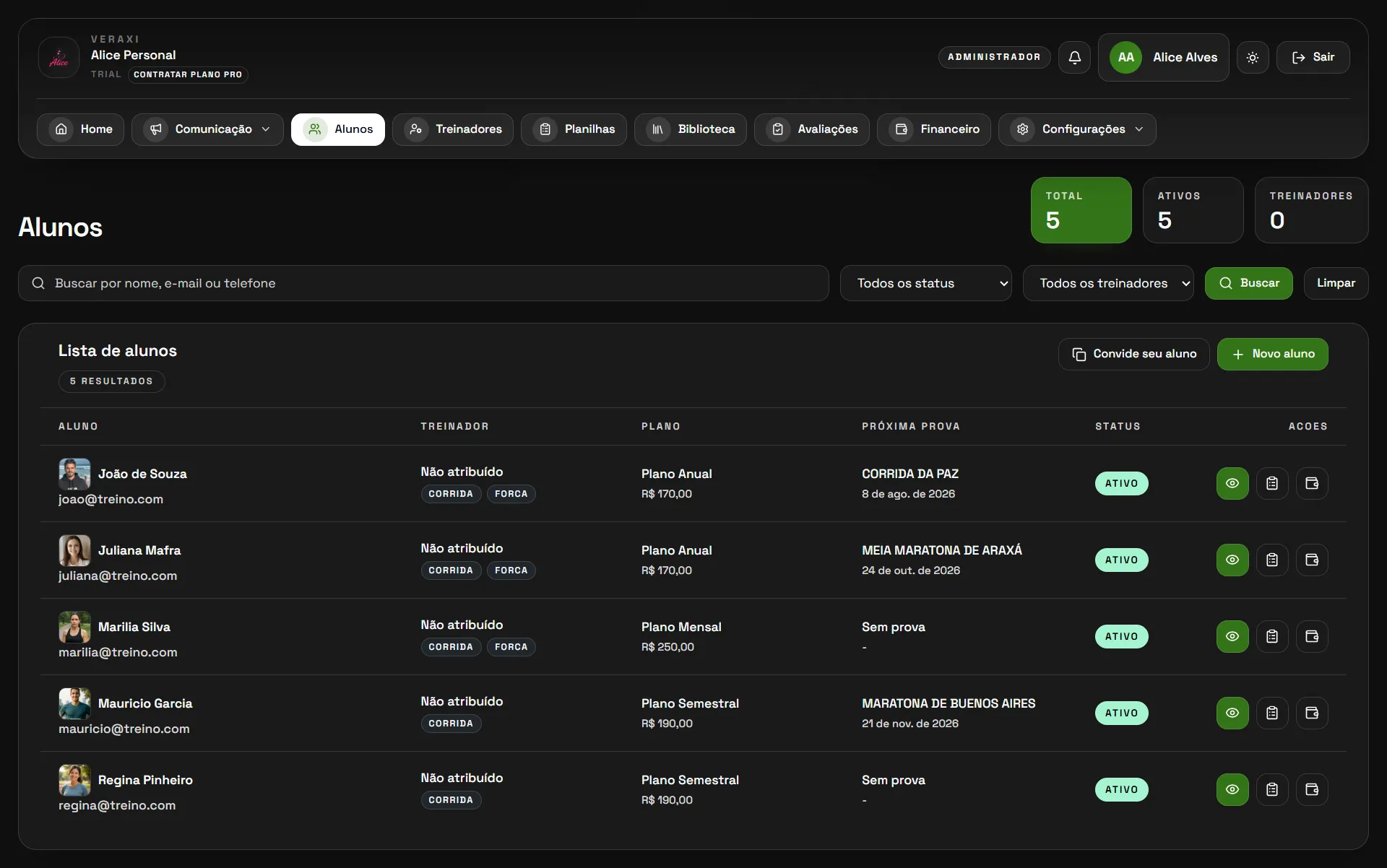The width and height of the screenshot is (1387, 868).
Task: Click the wallet icon in Juliana Mafra's row
Action: (1312, 560)
